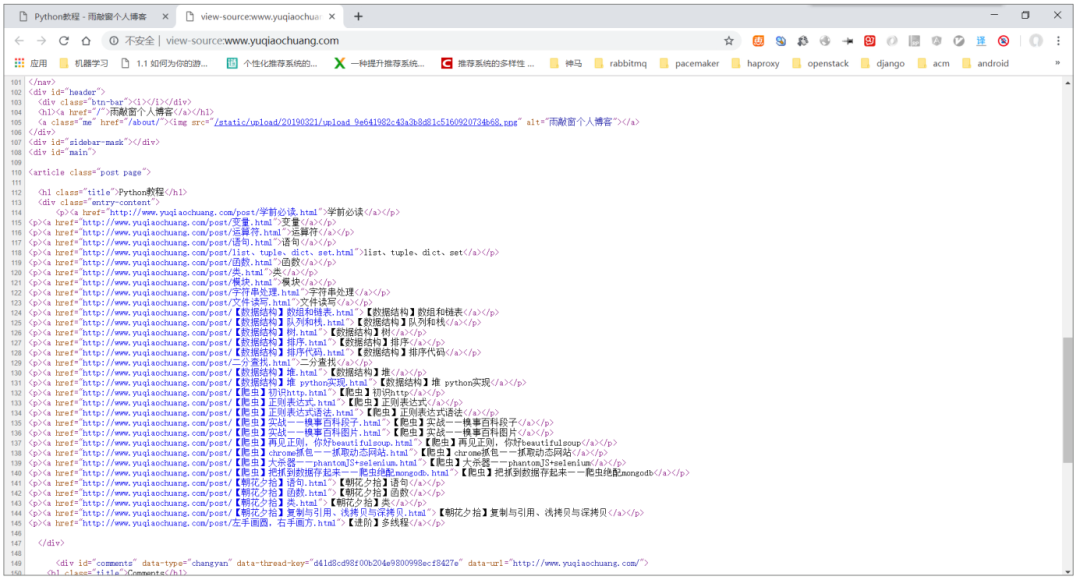Click the user profile avatar icon
The image size is (1080, 580).
tap(1035, 41)
